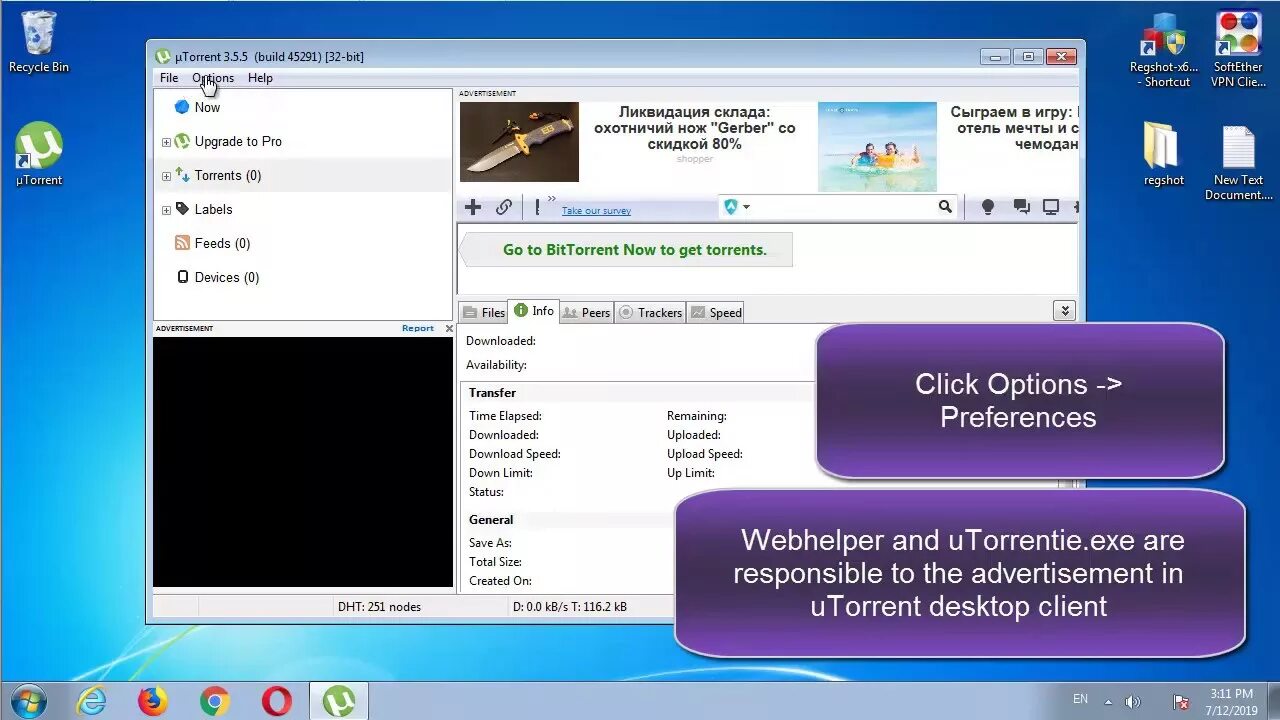
Task: Launch Opera from the taskbar
Action: (277, 702)
